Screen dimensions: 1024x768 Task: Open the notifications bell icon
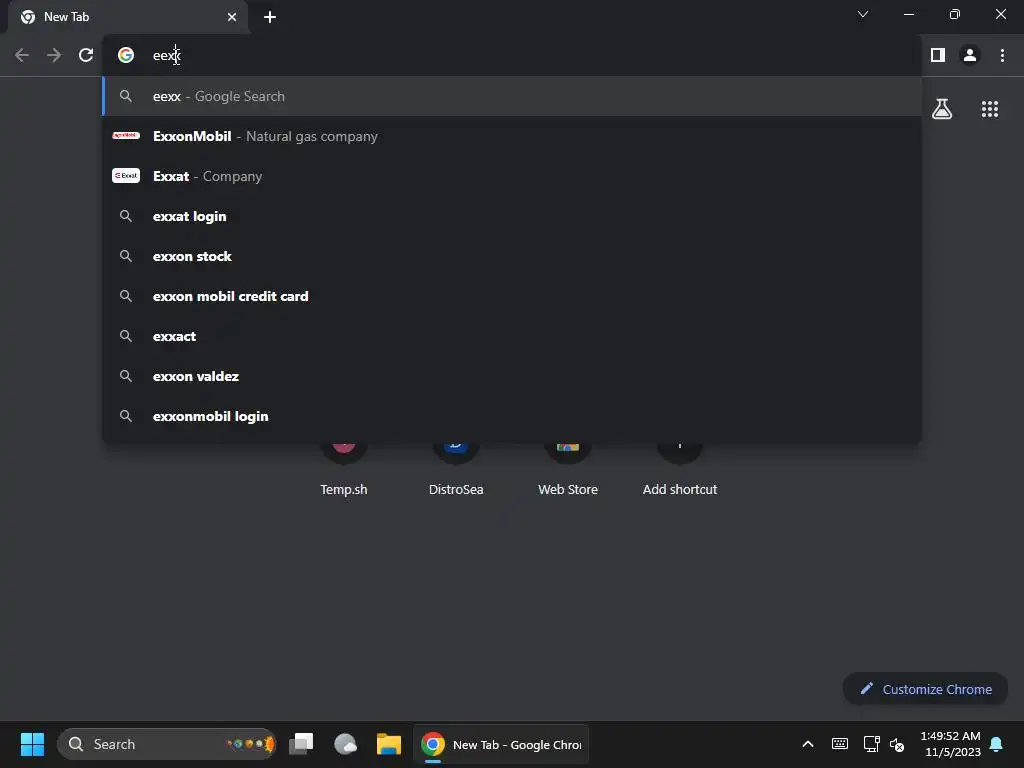click(997, 744)
